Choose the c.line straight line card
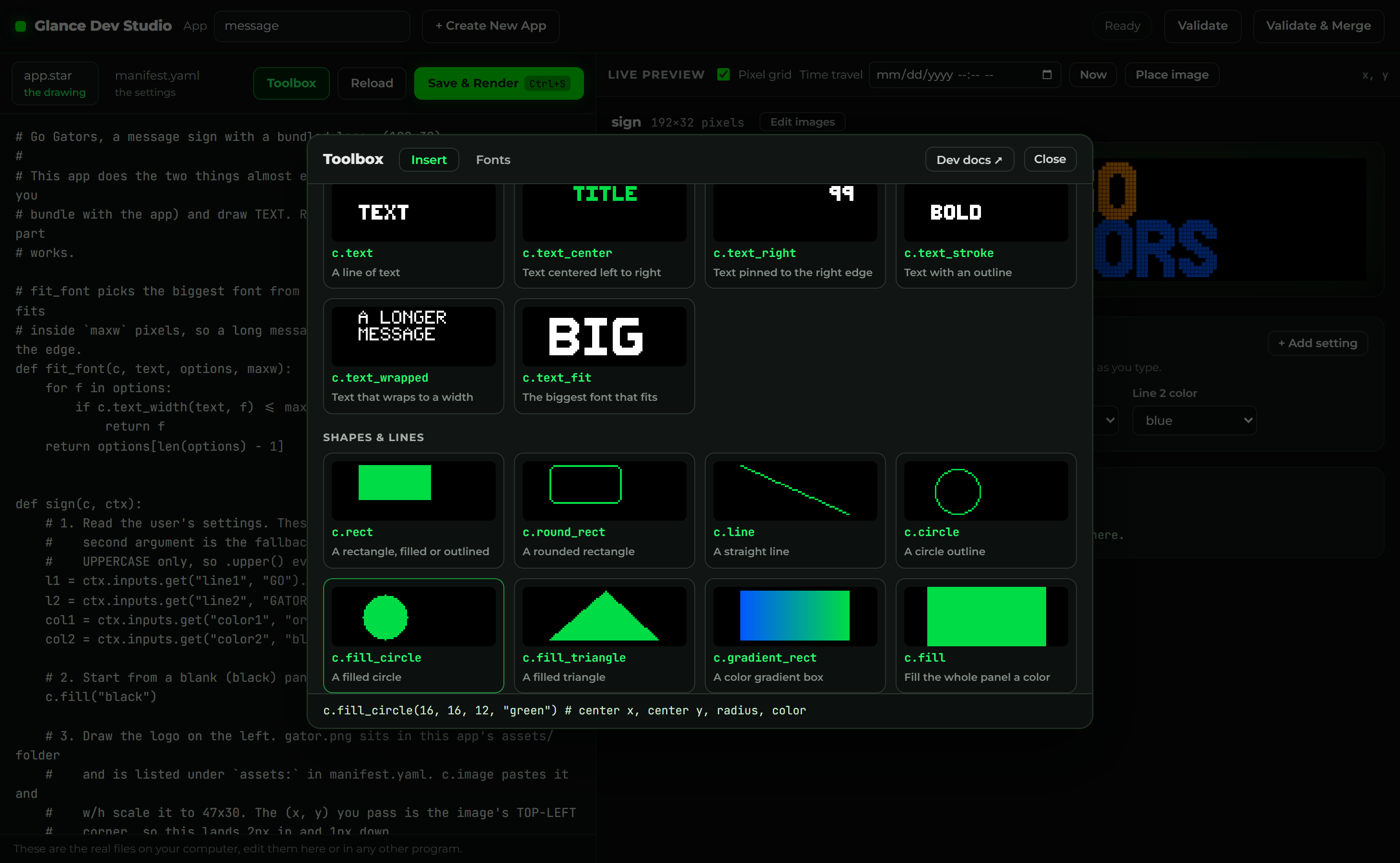The width and height of the screenshot is (1400, 863). (795, 510)
